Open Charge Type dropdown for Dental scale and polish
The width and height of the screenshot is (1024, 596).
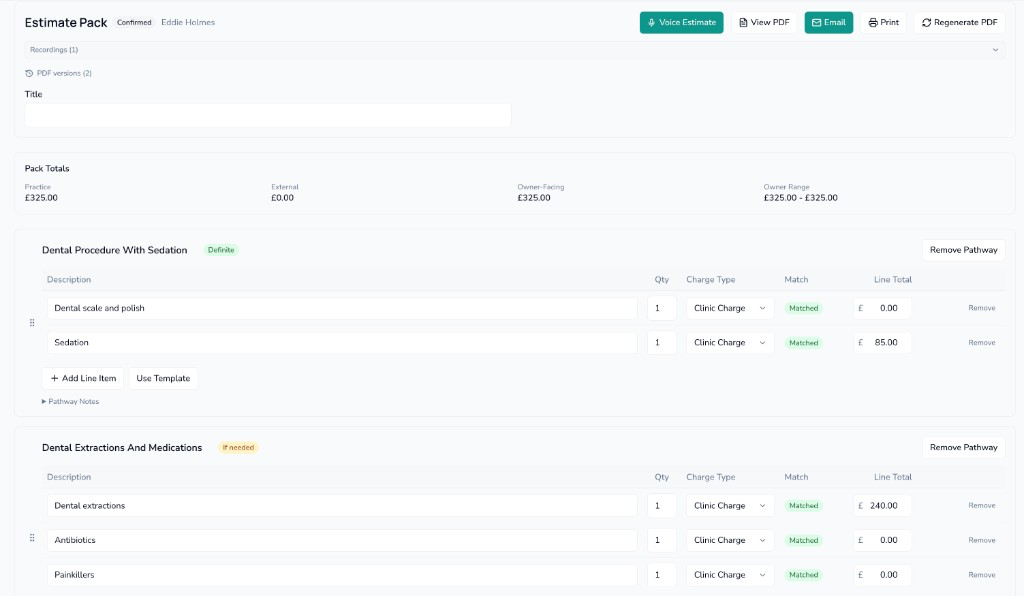click(x=729, y=308)
